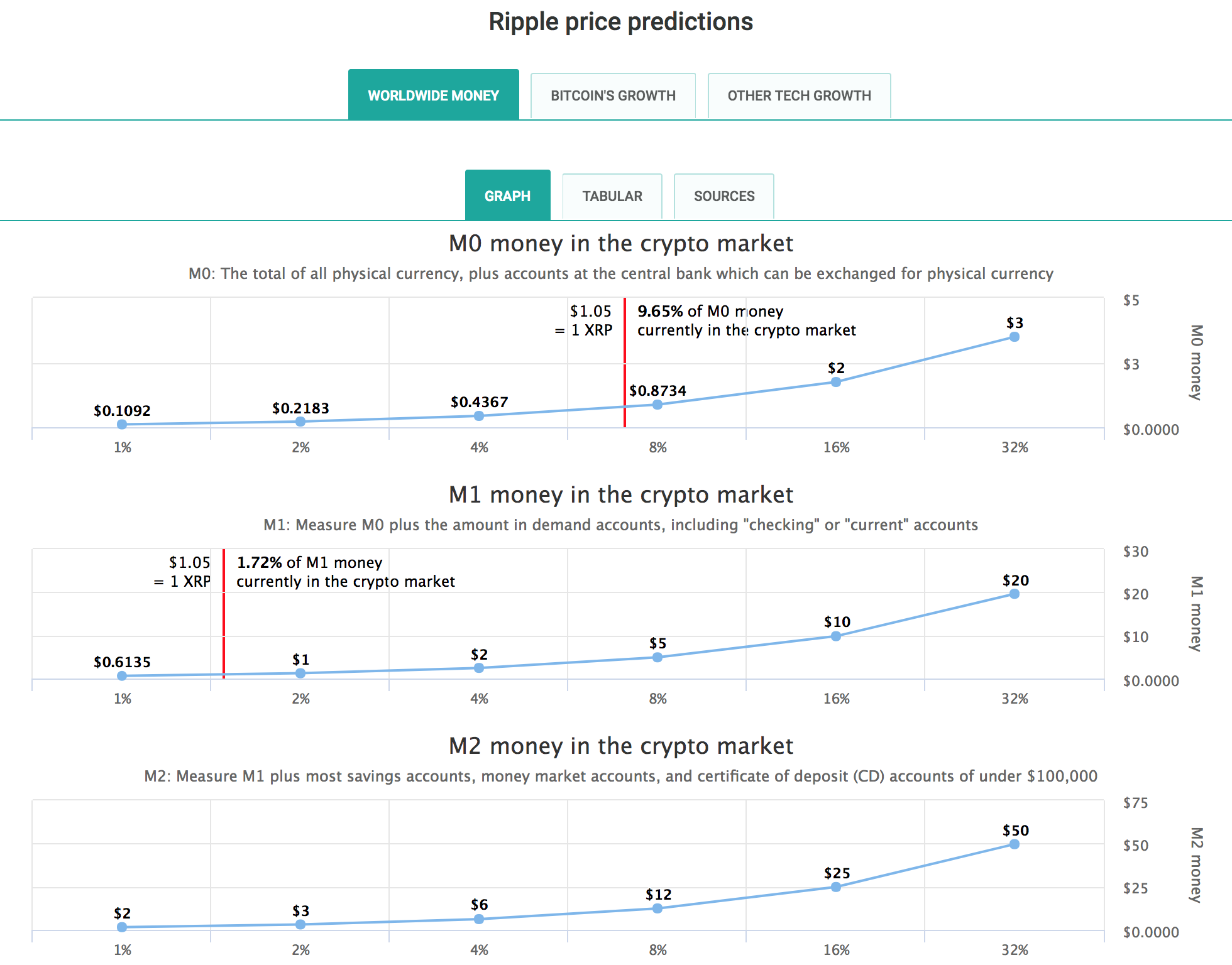Screen dimensions: 1232x965
Task: Click the $6 data point on M2 chart
Action: 479,919
